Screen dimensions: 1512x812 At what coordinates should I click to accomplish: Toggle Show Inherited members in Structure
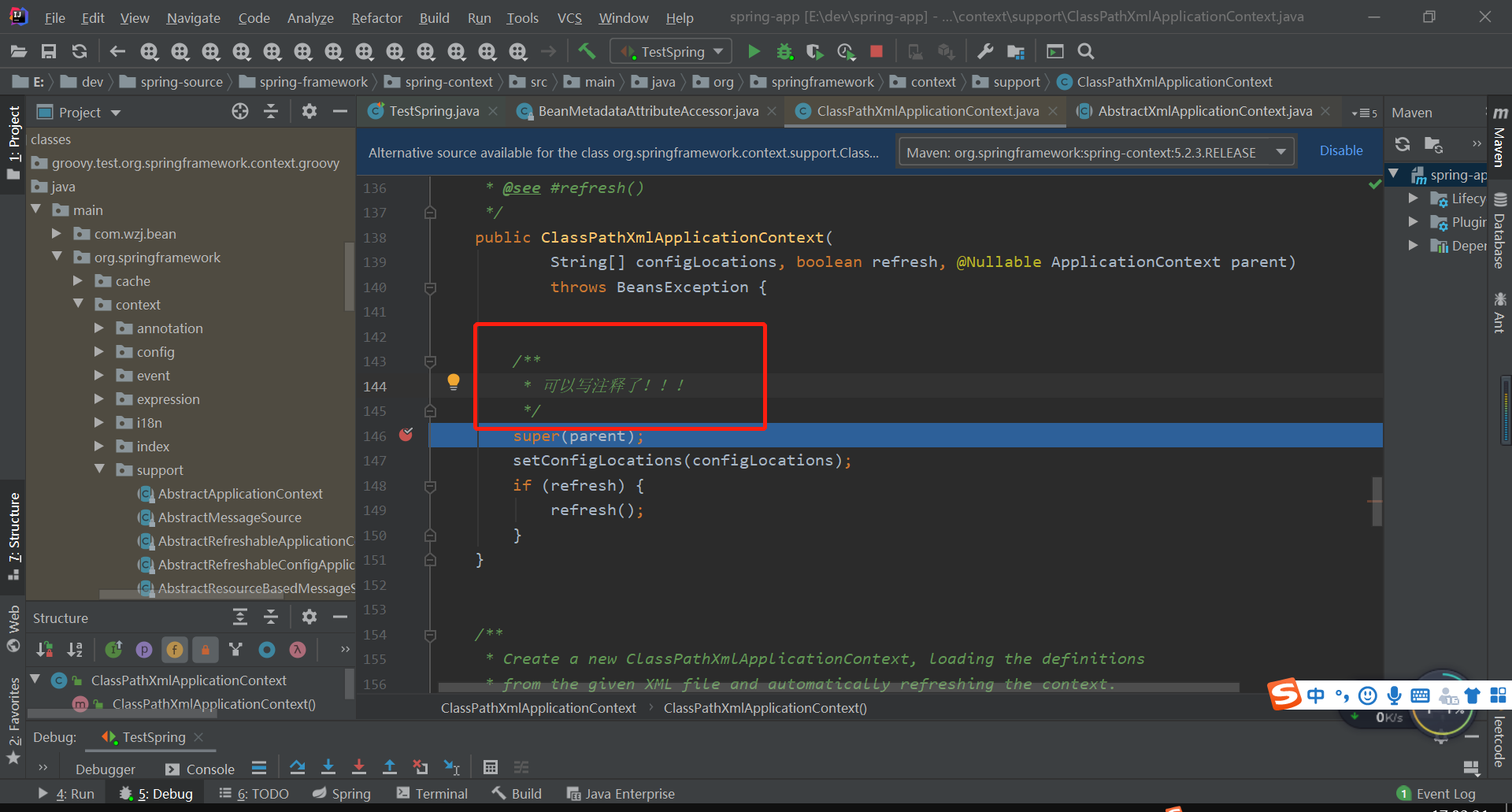click(x=113, y=650)
